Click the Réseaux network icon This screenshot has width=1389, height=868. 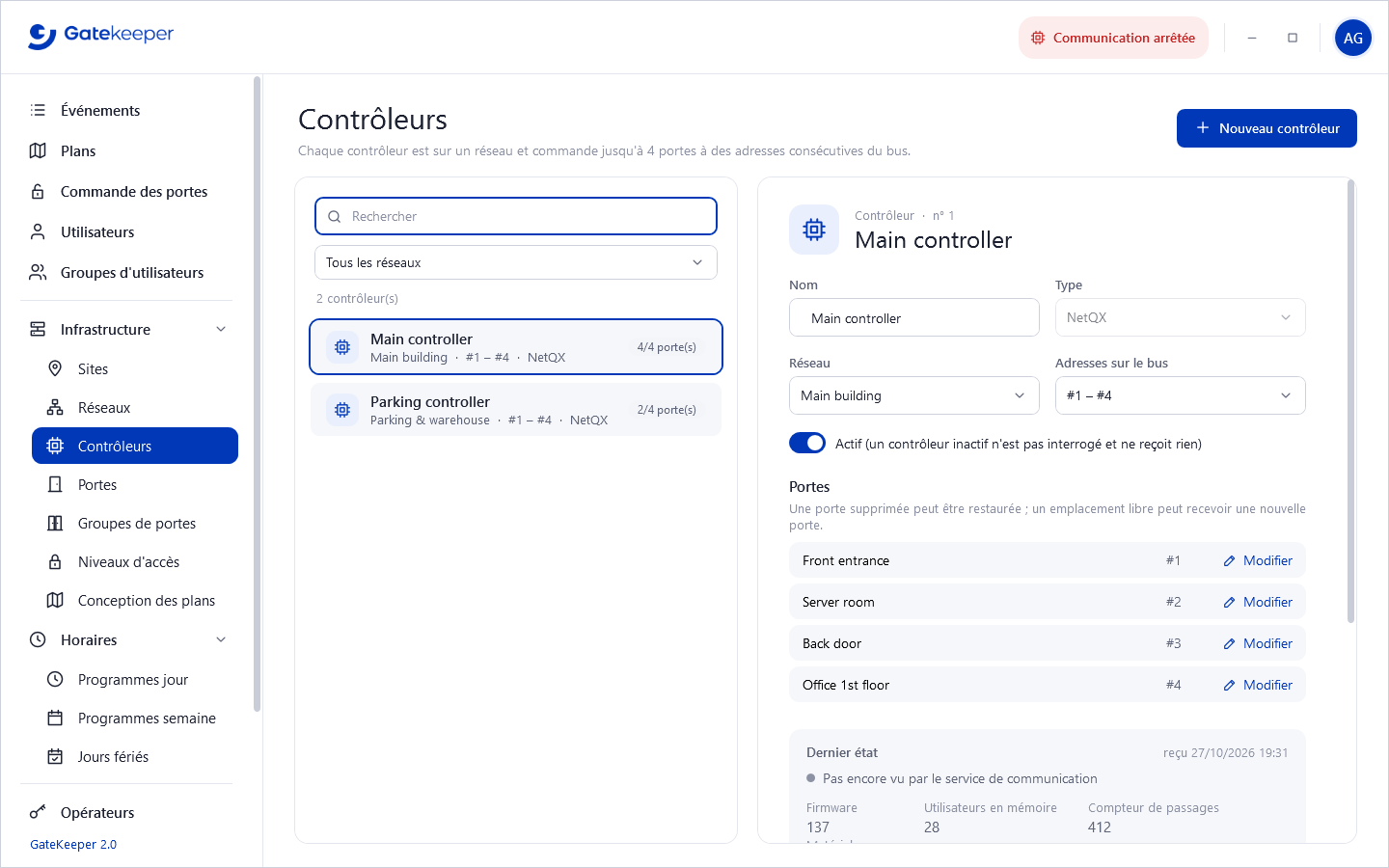(55, 407)
